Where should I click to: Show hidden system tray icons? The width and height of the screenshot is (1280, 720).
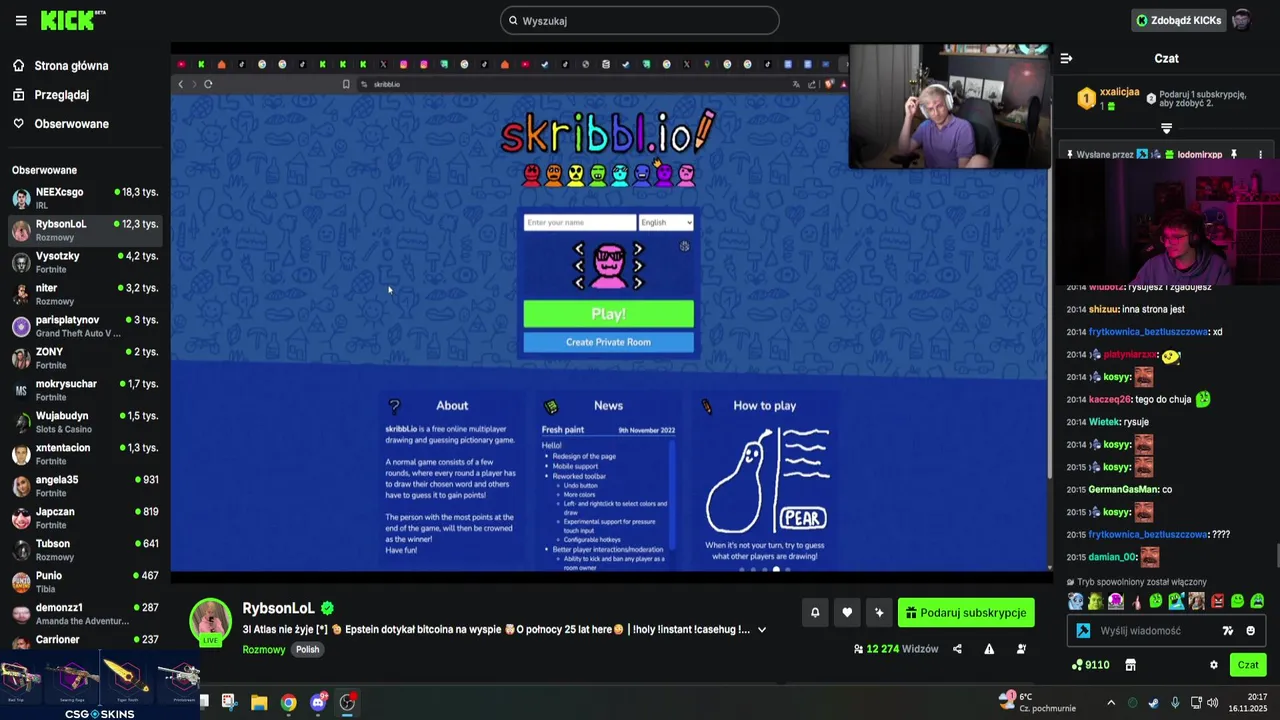click(x=1111, y=702)
